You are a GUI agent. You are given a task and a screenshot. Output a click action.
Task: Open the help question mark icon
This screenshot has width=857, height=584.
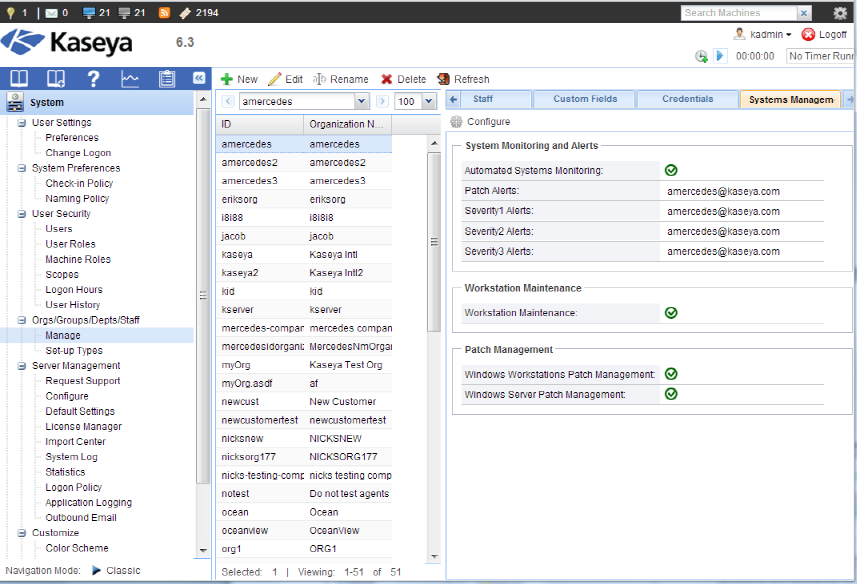93,78
